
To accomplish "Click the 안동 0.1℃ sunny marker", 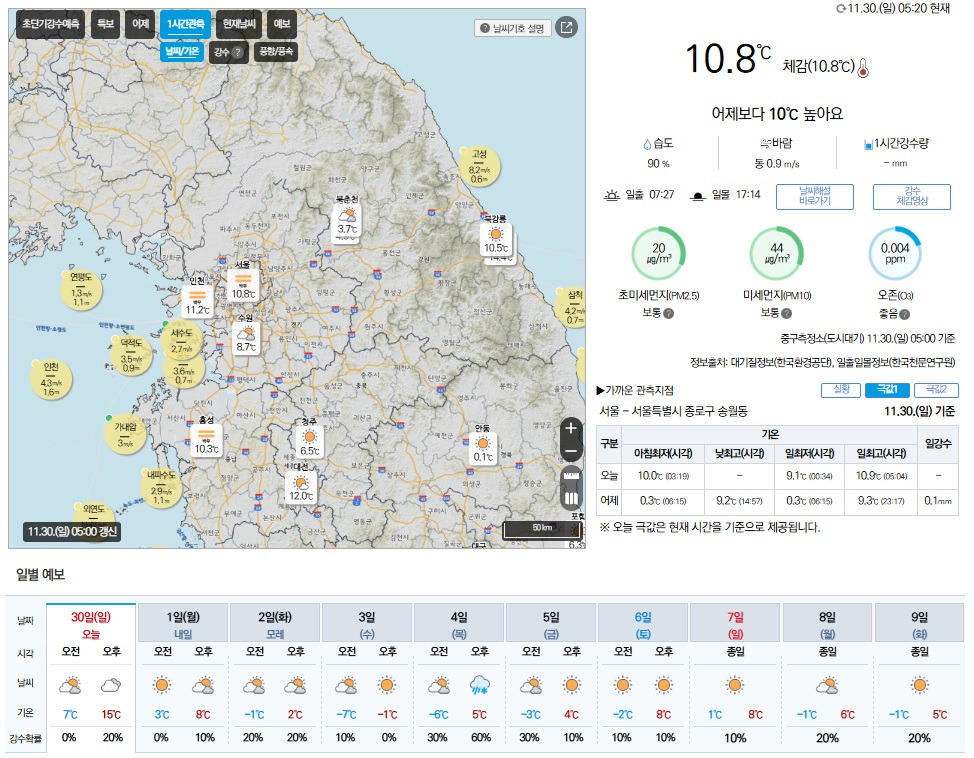I will pos(483,448).
